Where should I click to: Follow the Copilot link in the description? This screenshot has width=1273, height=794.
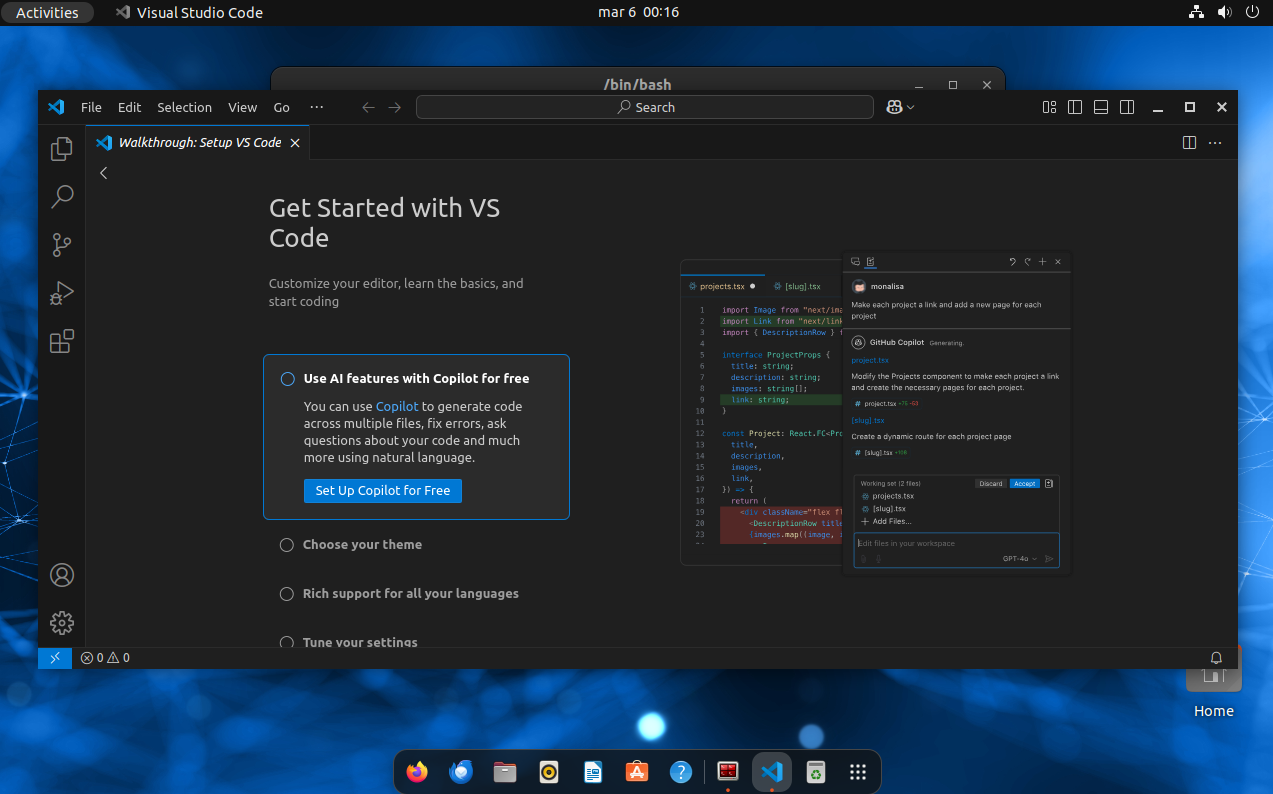[396, 407]
